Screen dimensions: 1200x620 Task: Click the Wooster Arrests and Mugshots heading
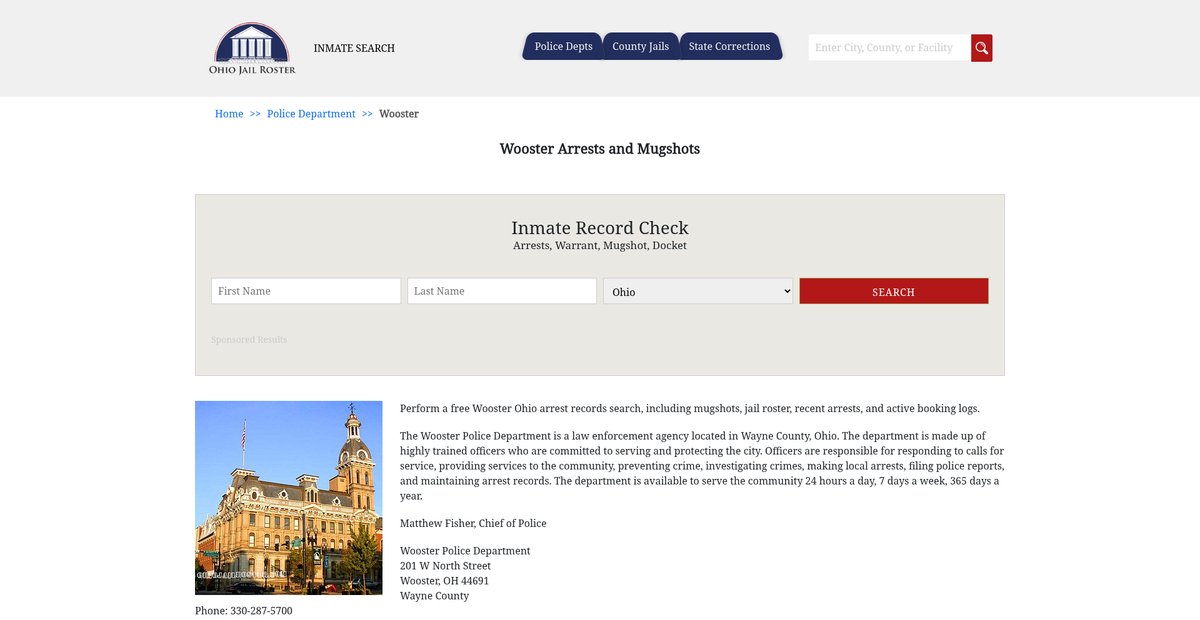coord(600,149)
